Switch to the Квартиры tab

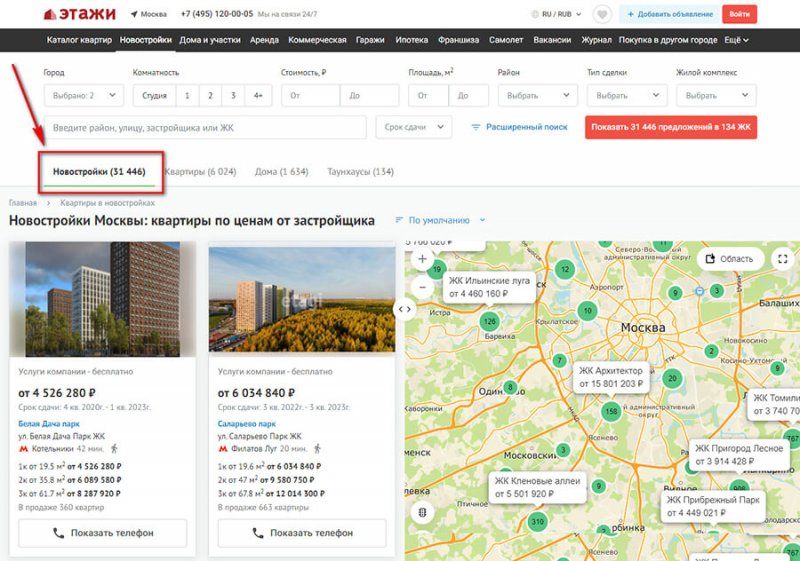pyautogui.click(x=200, y=171)
